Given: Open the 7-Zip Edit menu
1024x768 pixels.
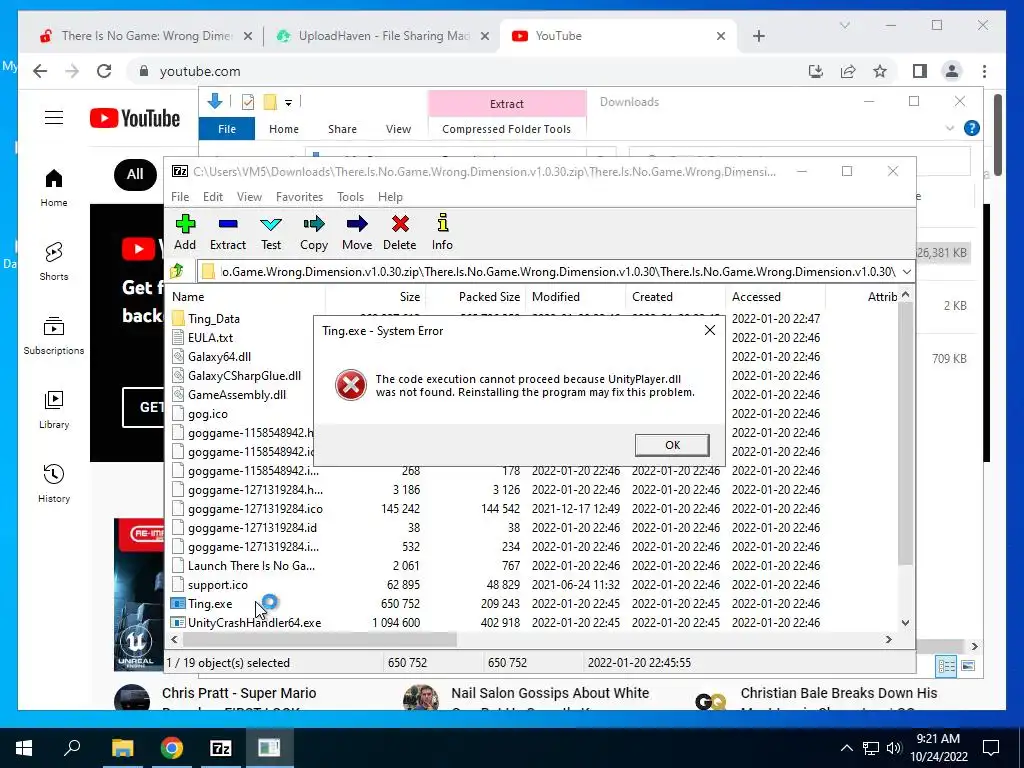Looking at the screenshot, I should coord(212,197).
